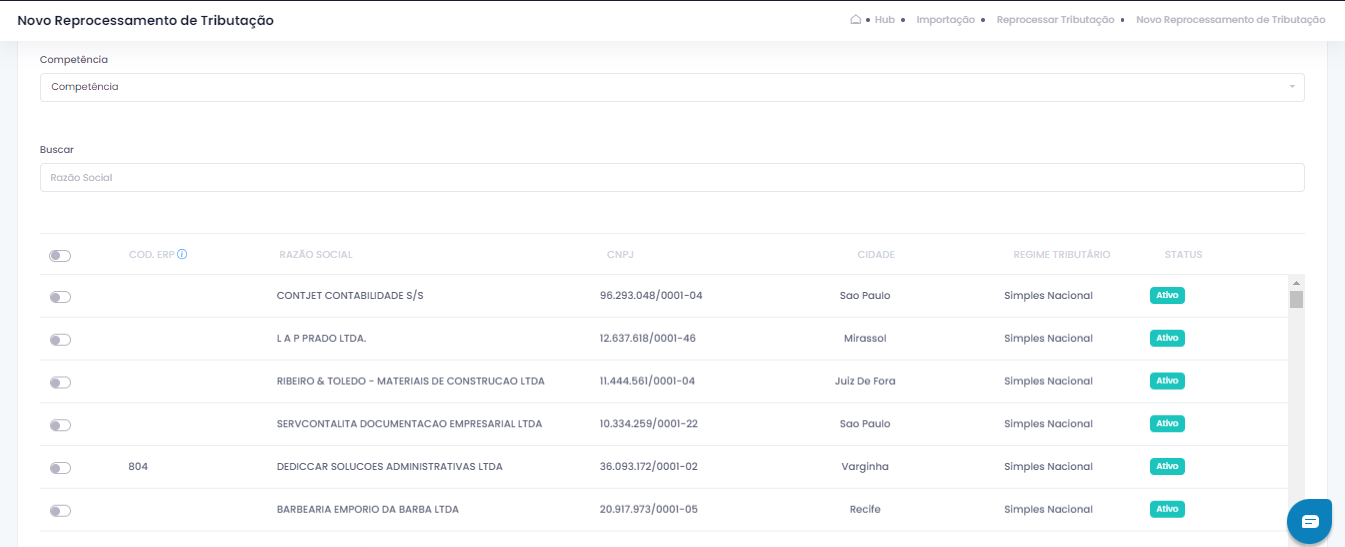This screenshot has width=1345, height=547.
Task: Toggle switch for SERVCONTALITA DOCUMENTACAO EMPRESARIAL
Action: tap(60, 425)
